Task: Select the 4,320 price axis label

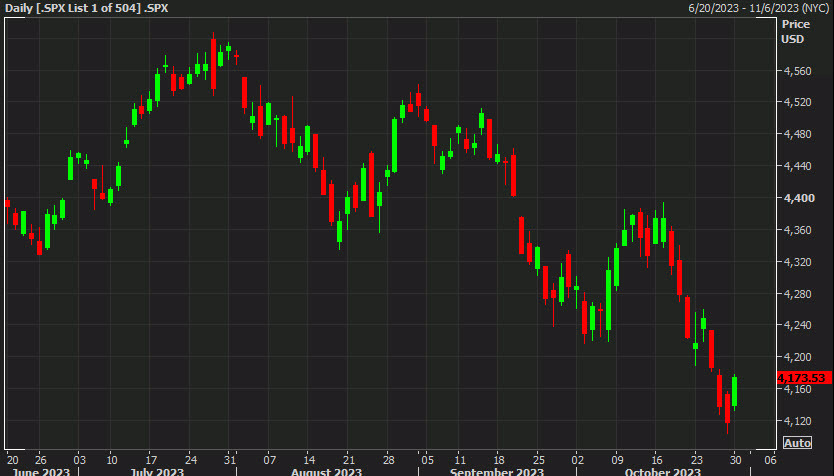Action: pos(798,262)
